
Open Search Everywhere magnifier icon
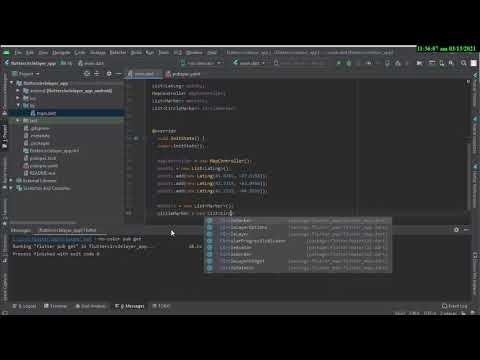(464, 63)
